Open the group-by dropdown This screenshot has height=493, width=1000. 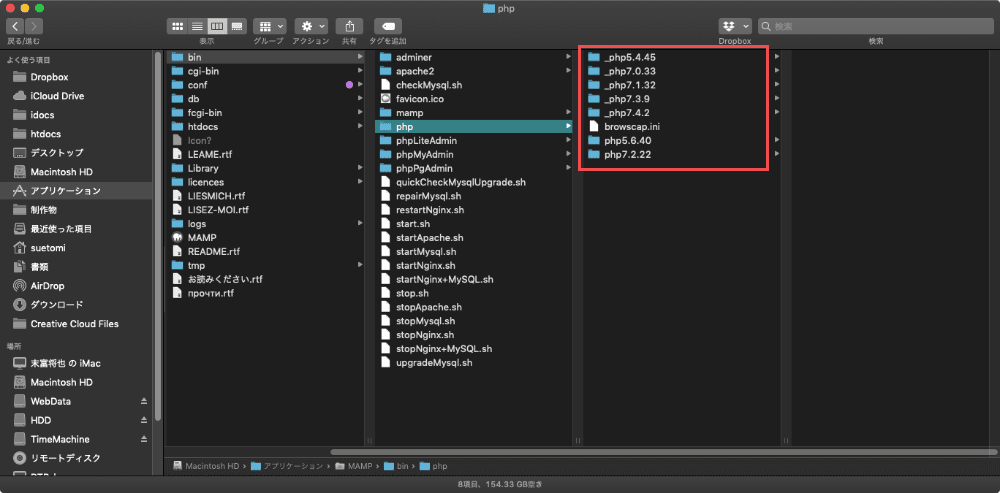pos(269,26)
